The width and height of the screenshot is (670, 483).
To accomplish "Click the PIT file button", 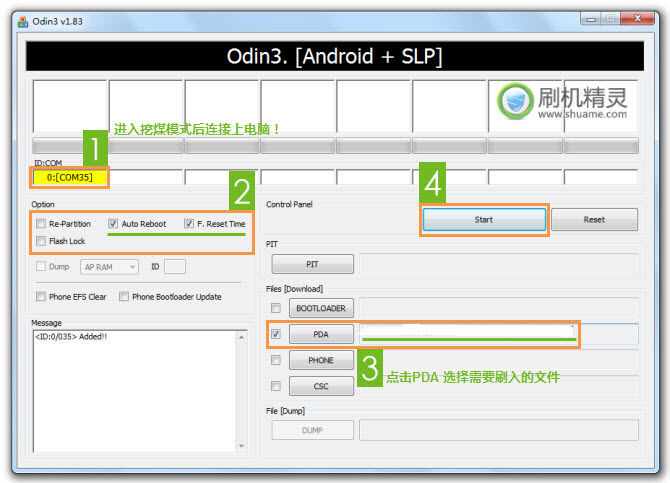I will click(312, 264).
